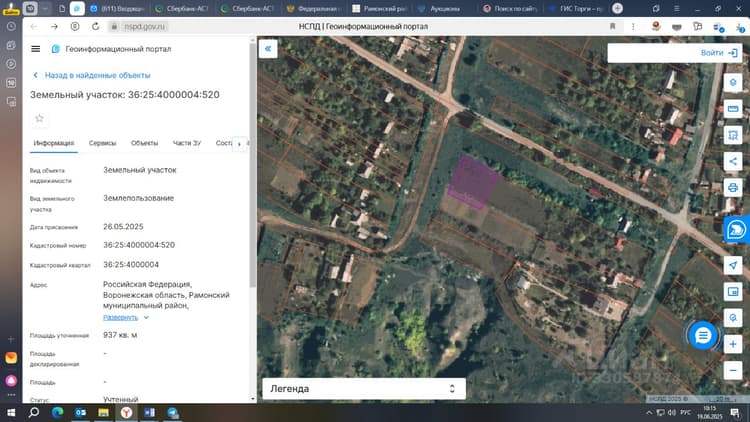Bookmark this page in the address bar
The width and height of the screenshot is (750, 422).
pos(612,26)
